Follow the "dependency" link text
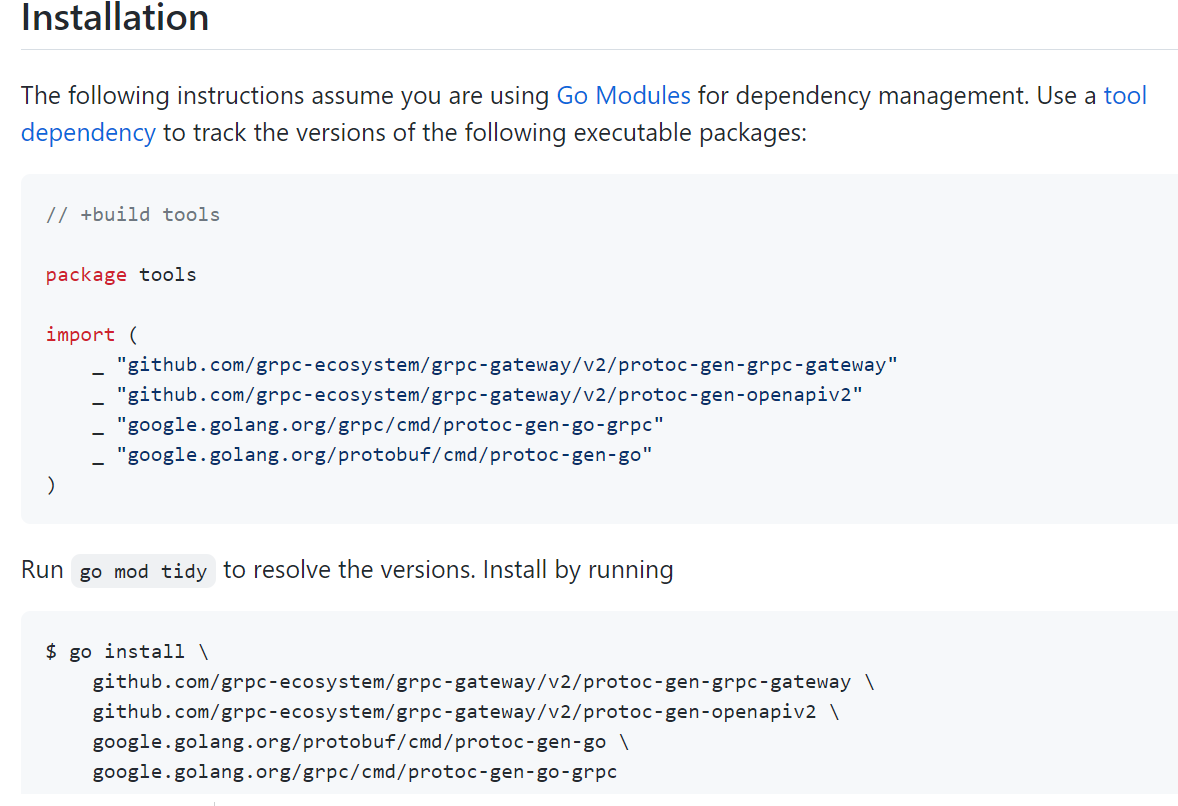 coord(88,132)
